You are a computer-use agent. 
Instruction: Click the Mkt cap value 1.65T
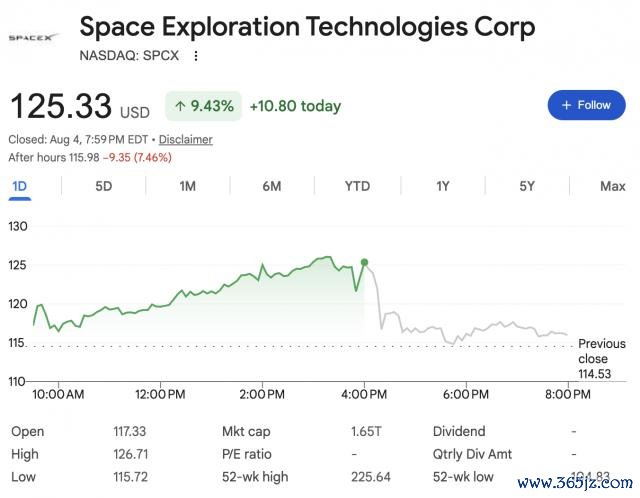tap(366, 431)
